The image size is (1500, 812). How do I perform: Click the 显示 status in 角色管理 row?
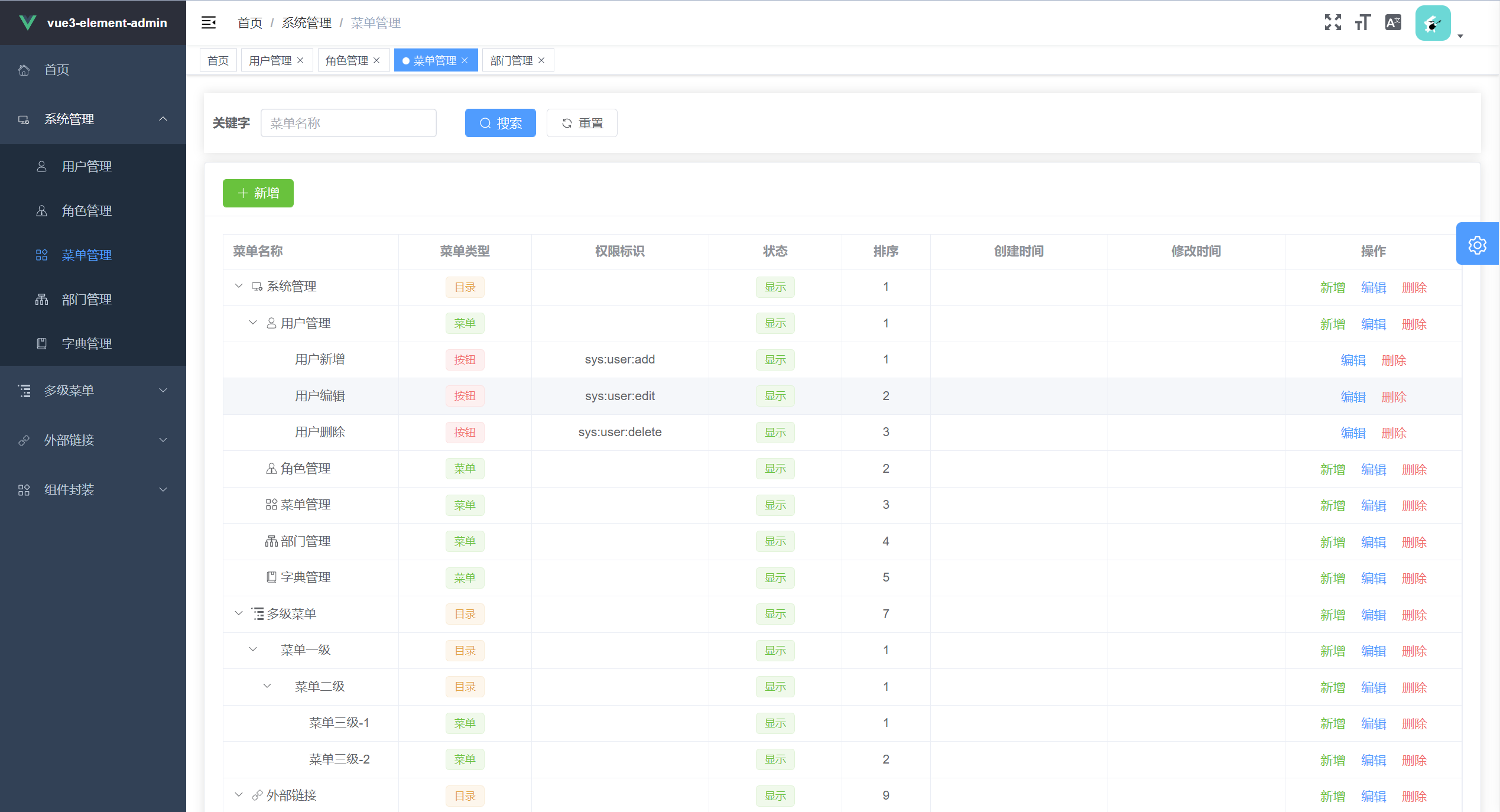click(x=775, y=469)
